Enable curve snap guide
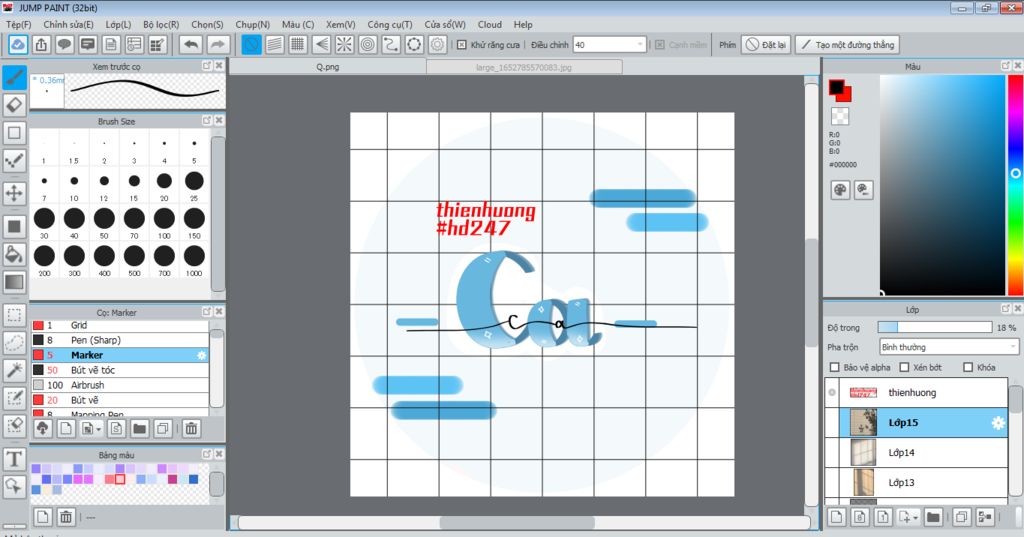Screen dimensions: 1024x537 [x=391, y=44]
